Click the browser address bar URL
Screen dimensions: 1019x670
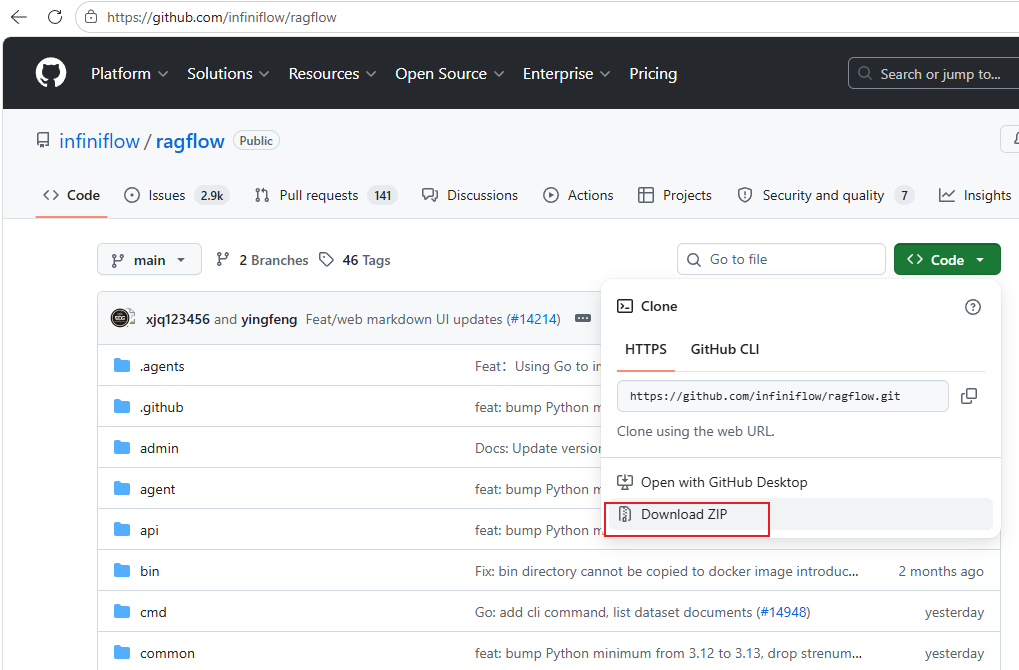(x=222, y=17)
